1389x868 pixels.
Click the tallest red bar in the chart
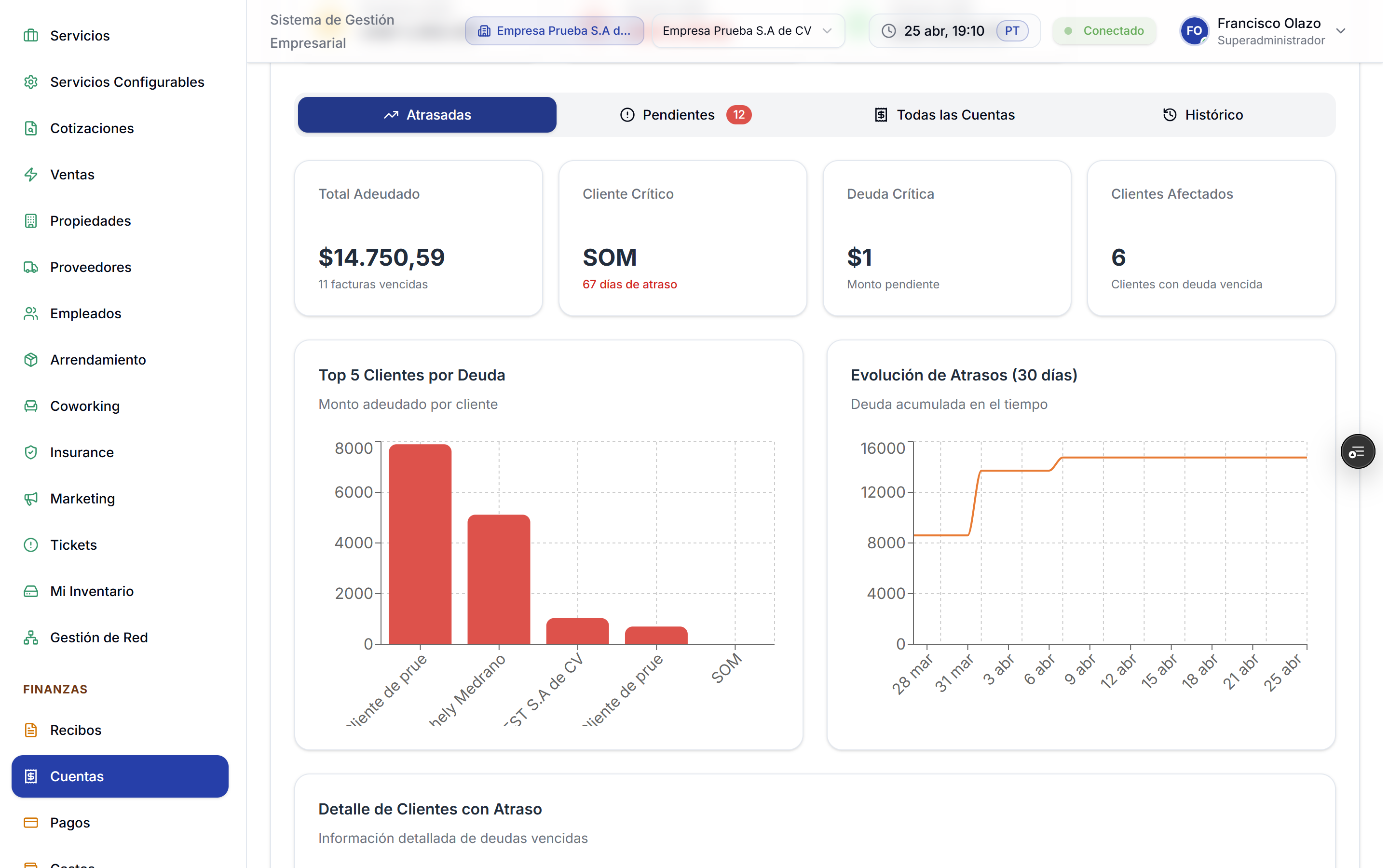point(420,544)
